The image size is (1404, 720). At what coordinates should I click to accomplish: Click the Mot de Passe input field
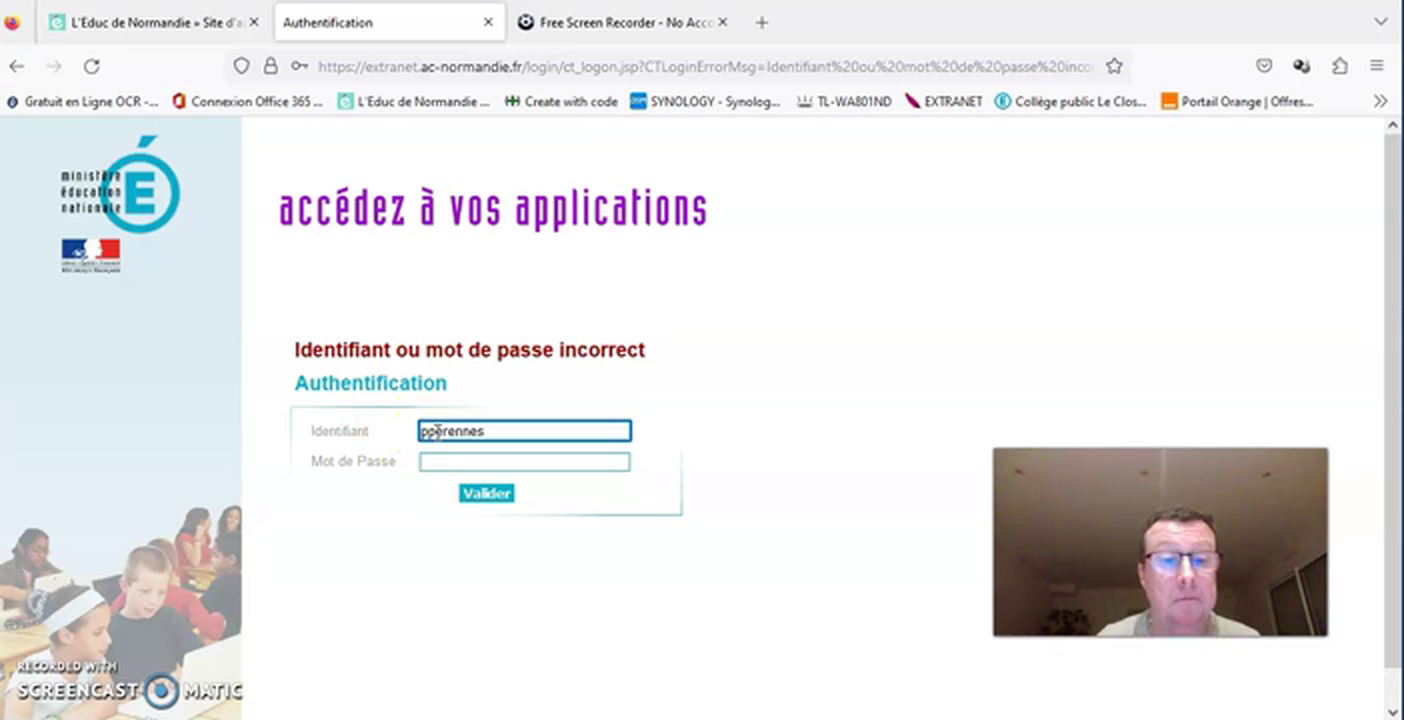(524, 461)
